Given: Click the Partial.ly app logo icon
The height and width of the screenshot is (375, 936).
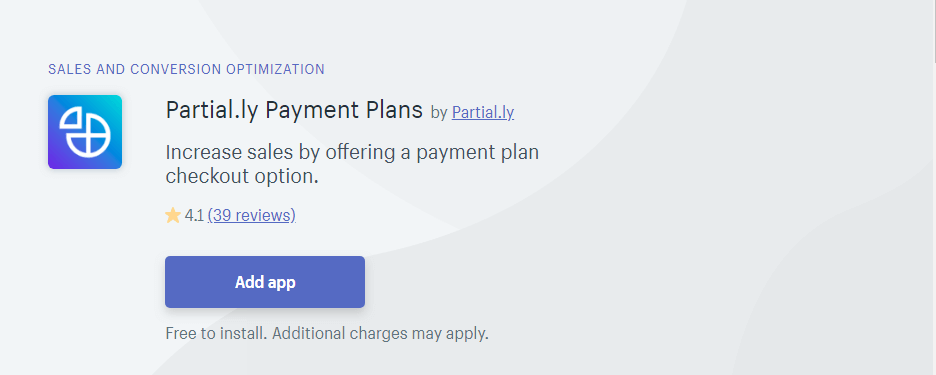Looking at the screenshot, I should (85, 132).
